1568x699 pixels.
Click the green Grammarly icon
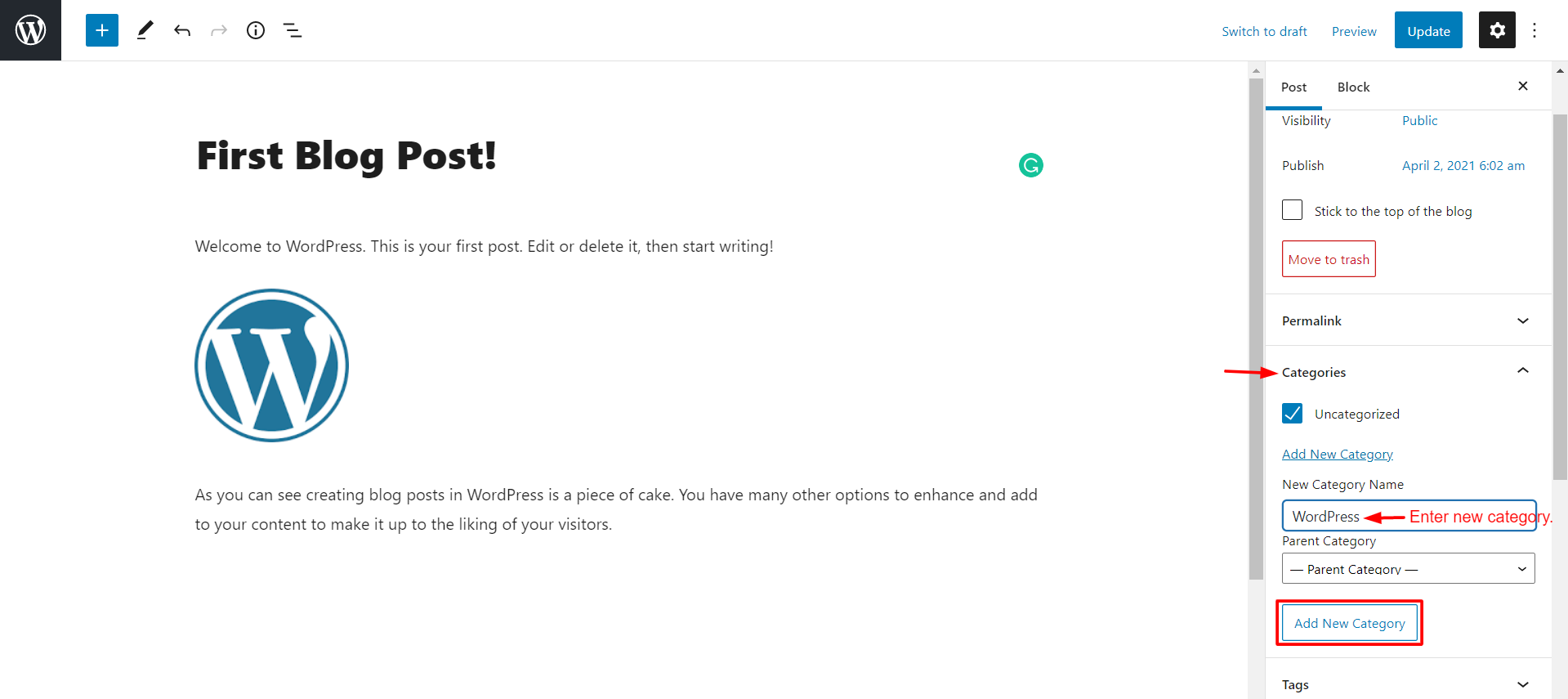point(1031,165)
